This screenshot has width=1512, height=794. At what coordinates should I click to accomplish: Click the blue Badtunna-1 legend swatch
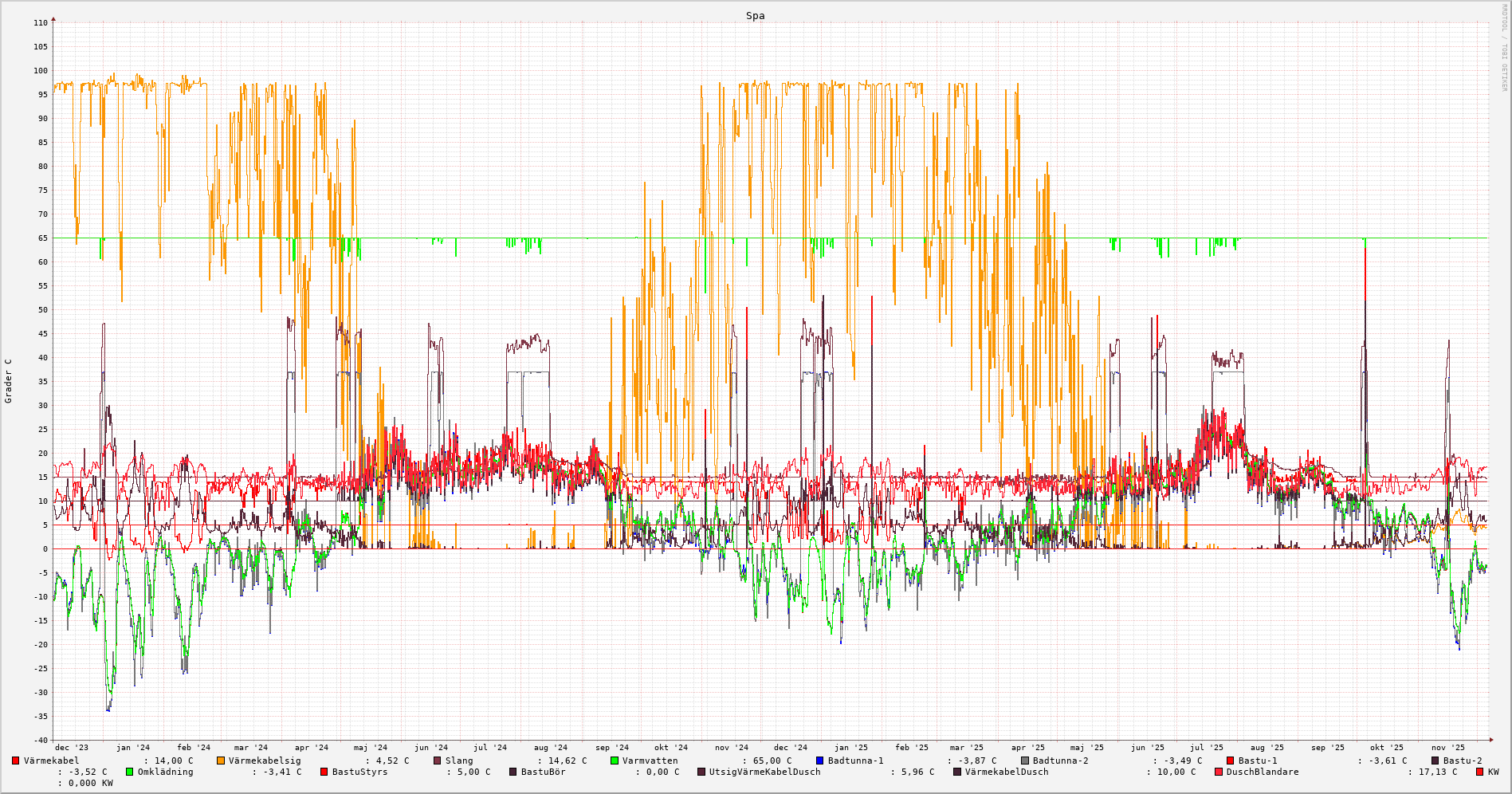pyautogui.click(x=820, y=761)
